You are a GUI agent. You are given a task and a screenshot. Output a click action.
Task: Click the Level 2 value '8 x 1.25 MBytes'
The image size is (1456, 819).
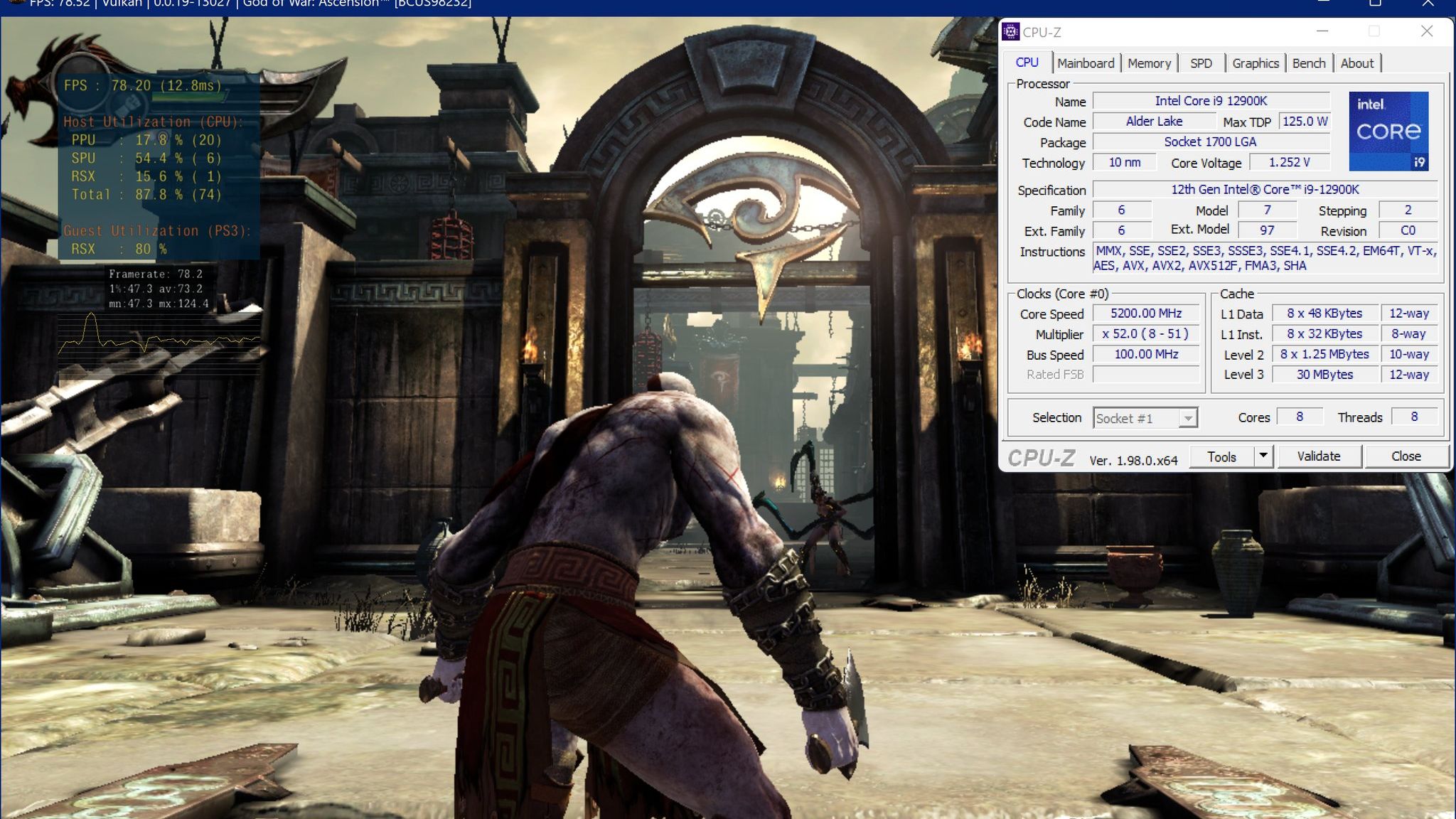[x=1324, y=354]
